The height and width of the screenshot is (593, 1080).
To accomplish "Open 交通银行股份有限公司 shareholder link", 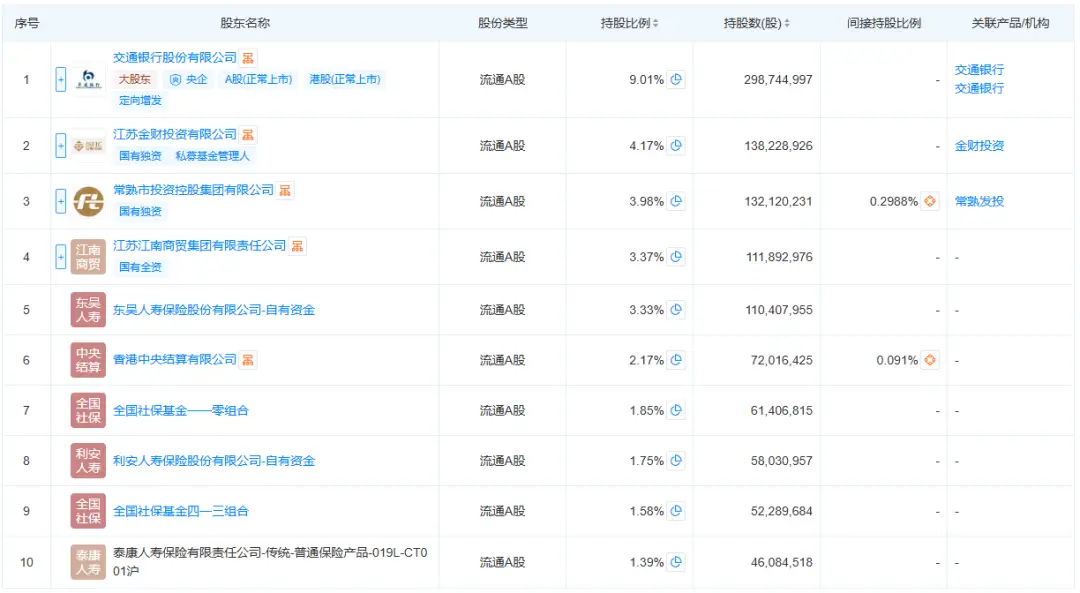I will pos(174,58).
